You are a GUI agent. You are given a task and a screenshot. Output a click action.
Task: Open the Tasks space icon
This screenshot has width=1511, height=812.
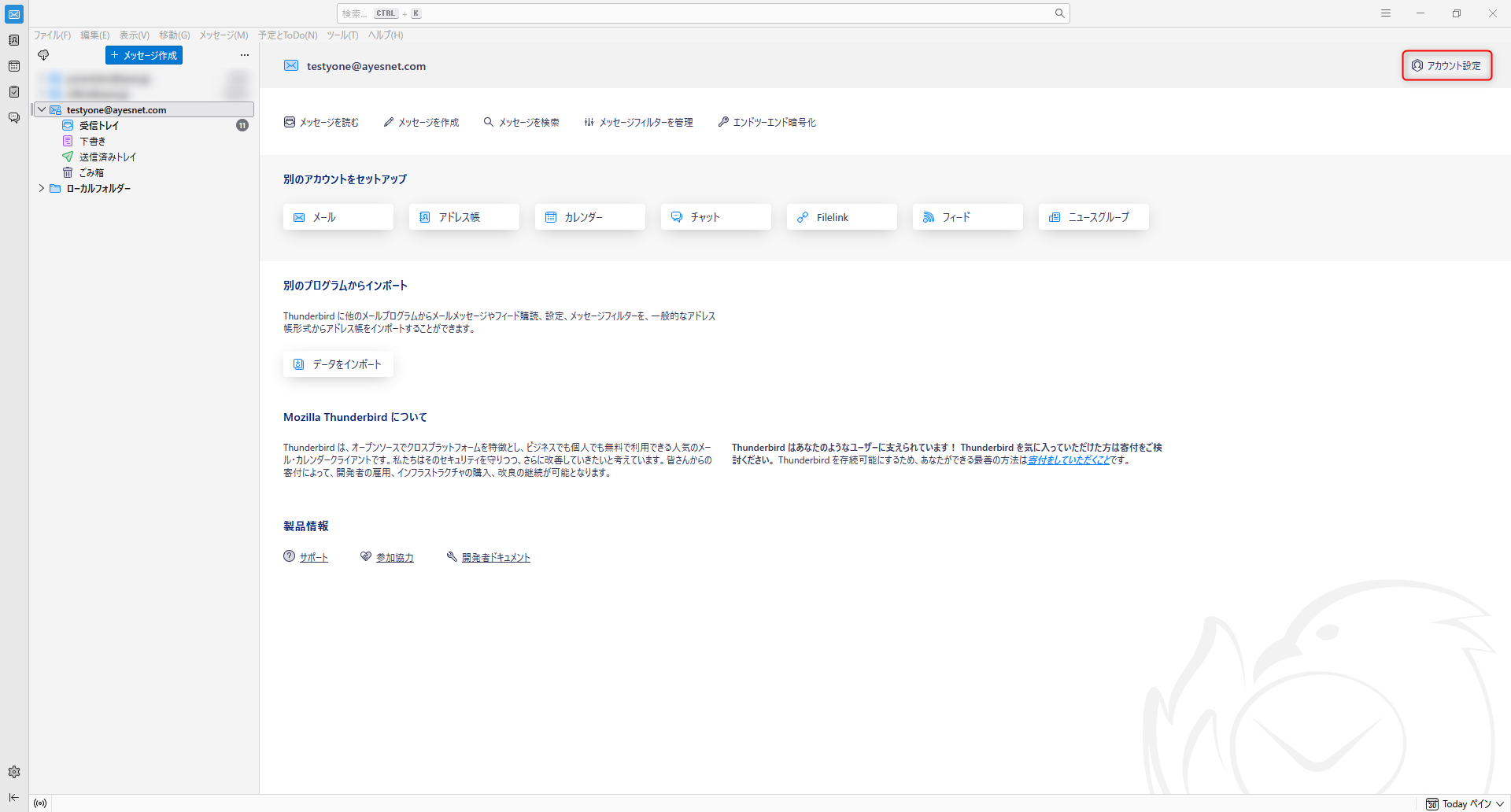14,92
